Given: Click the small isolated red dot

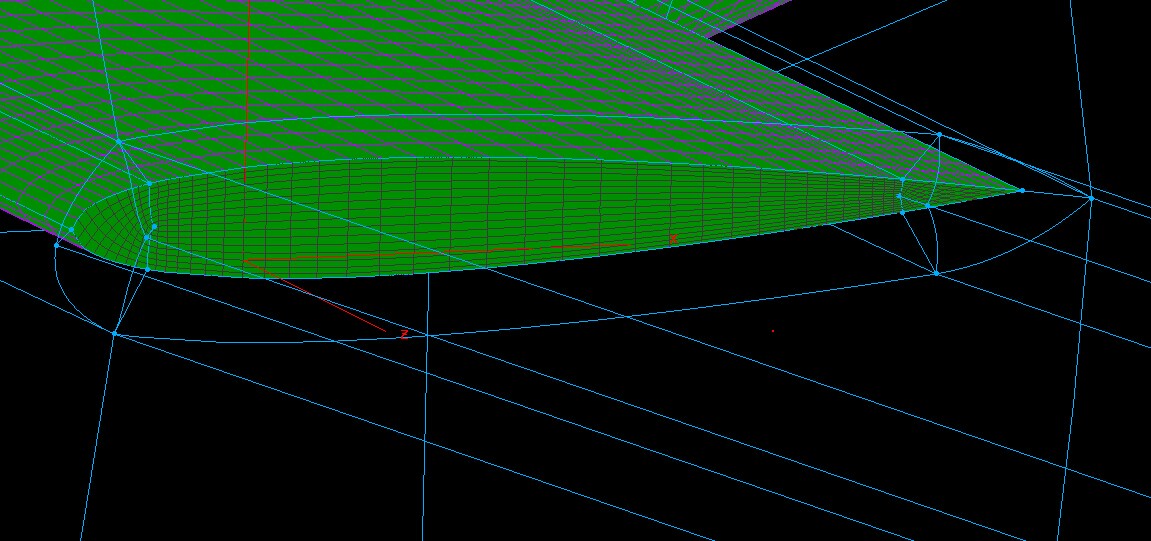Looking at the screenshot, I should (x=772, y=331).
